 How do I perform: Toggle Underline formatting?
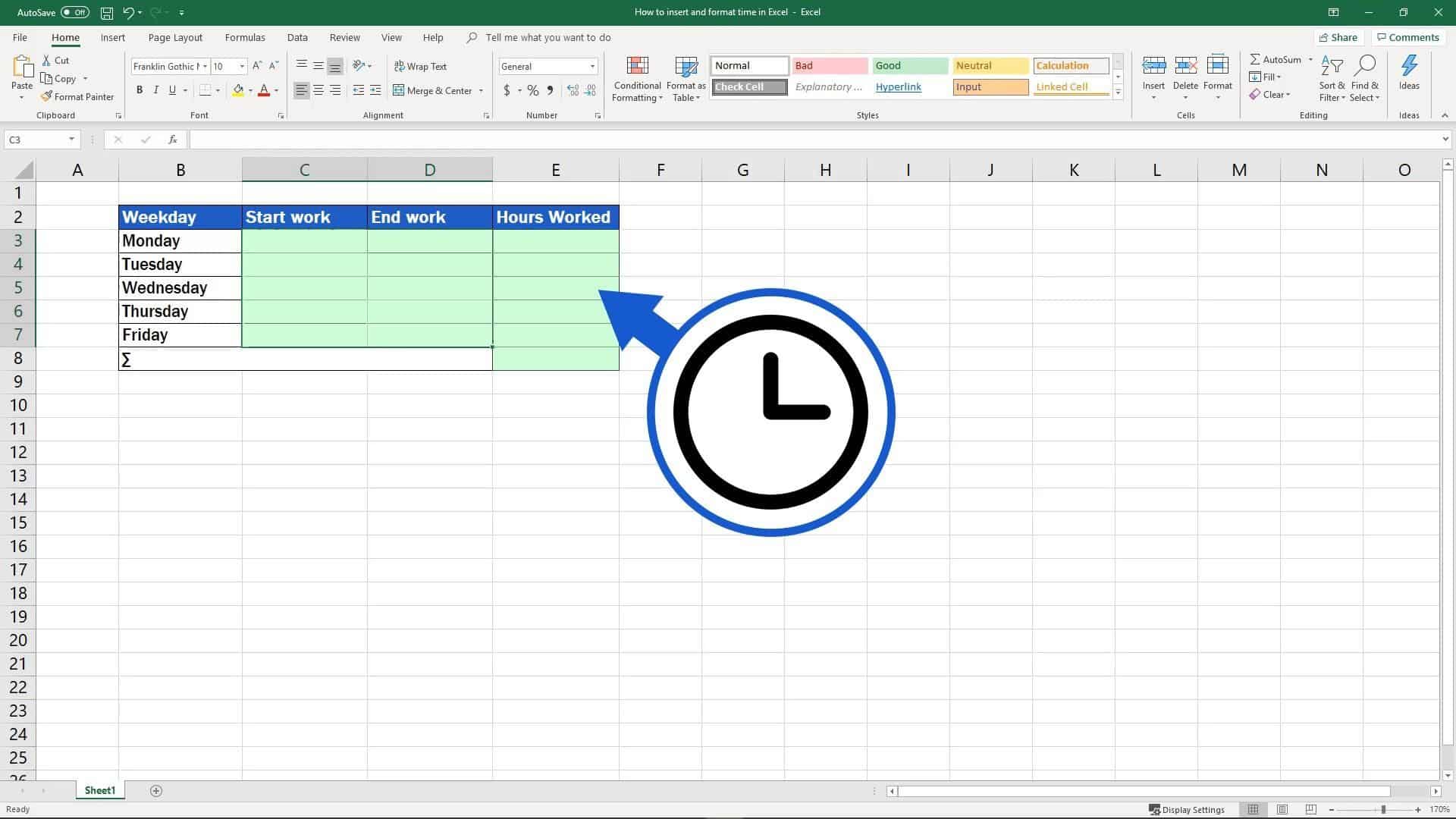coord(173,90)
